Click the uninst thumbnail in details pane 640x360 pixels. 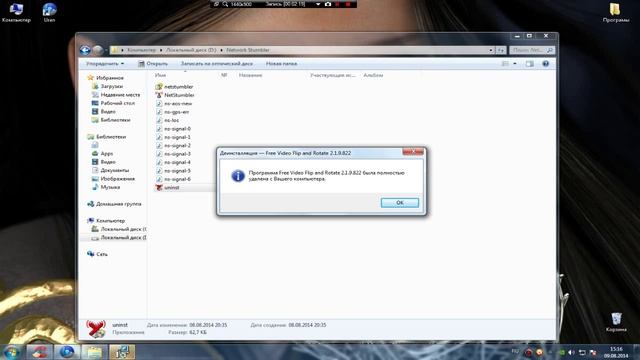pos(96,329)
